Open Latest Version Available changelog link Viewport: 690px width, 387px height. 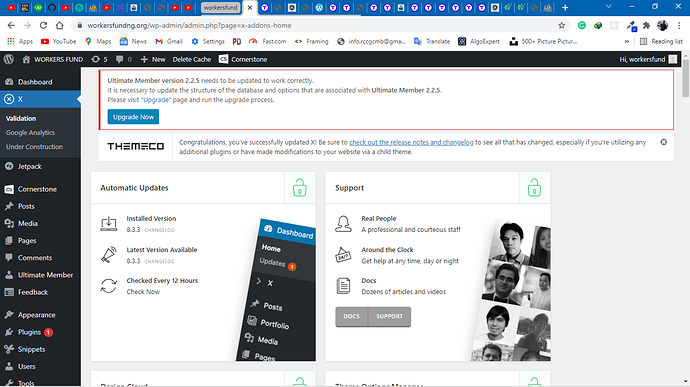(159, 261)
